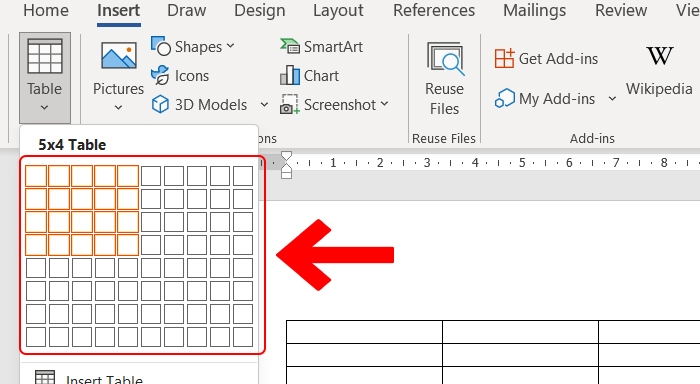The image size is (700, 384).
Task: Click the Shapes label text
Action: click(x=198, y=46)
